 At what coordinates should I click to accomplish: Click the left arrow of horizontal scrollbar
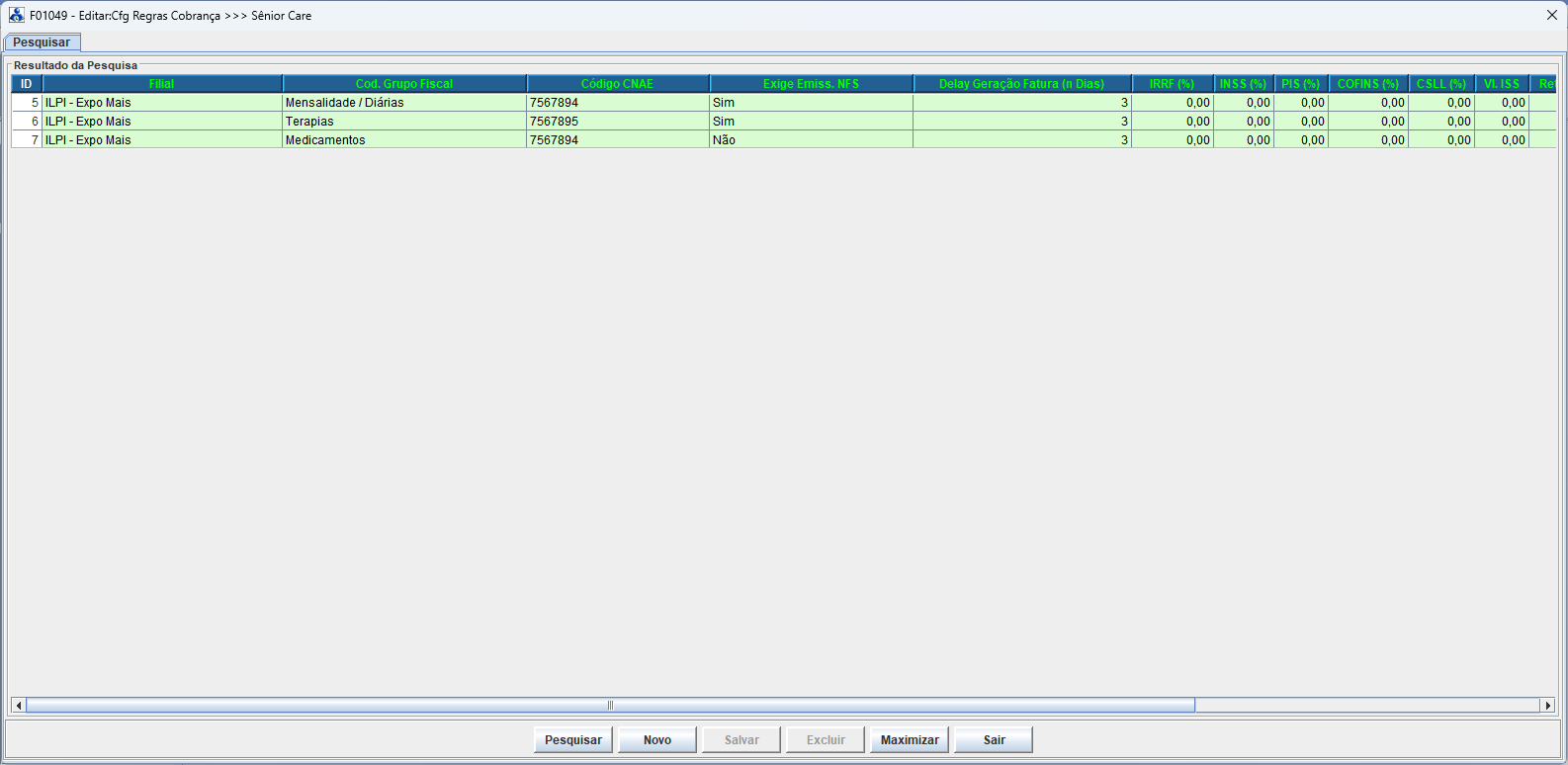click(18, 705)
